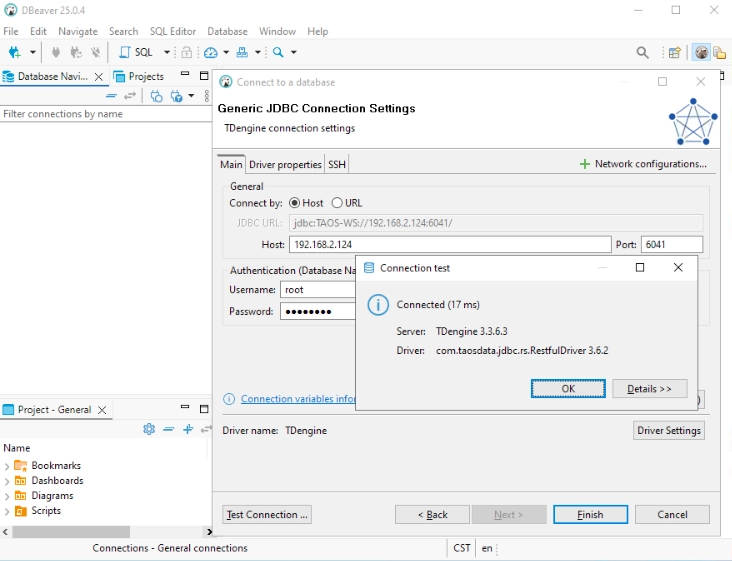Image resolution: width=732 pixels, height=561 pixels.
Task: Click Details >> in Connection test dialog
Action: coord(649,389)
